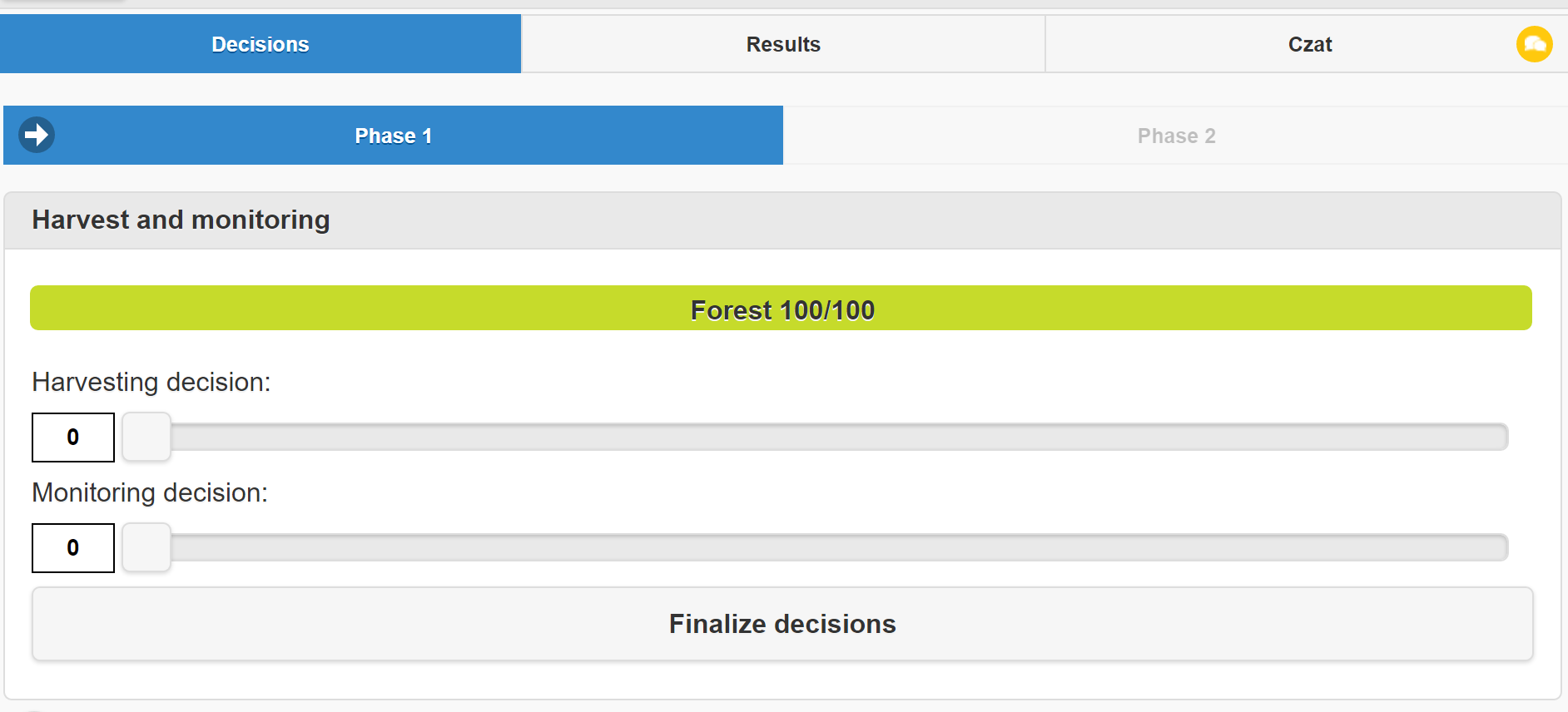The height and width of the screenshot is (712, 1568).
Task: Click the Harvesting decision value field
Action: pyautogui.click(x=72, y=437)
